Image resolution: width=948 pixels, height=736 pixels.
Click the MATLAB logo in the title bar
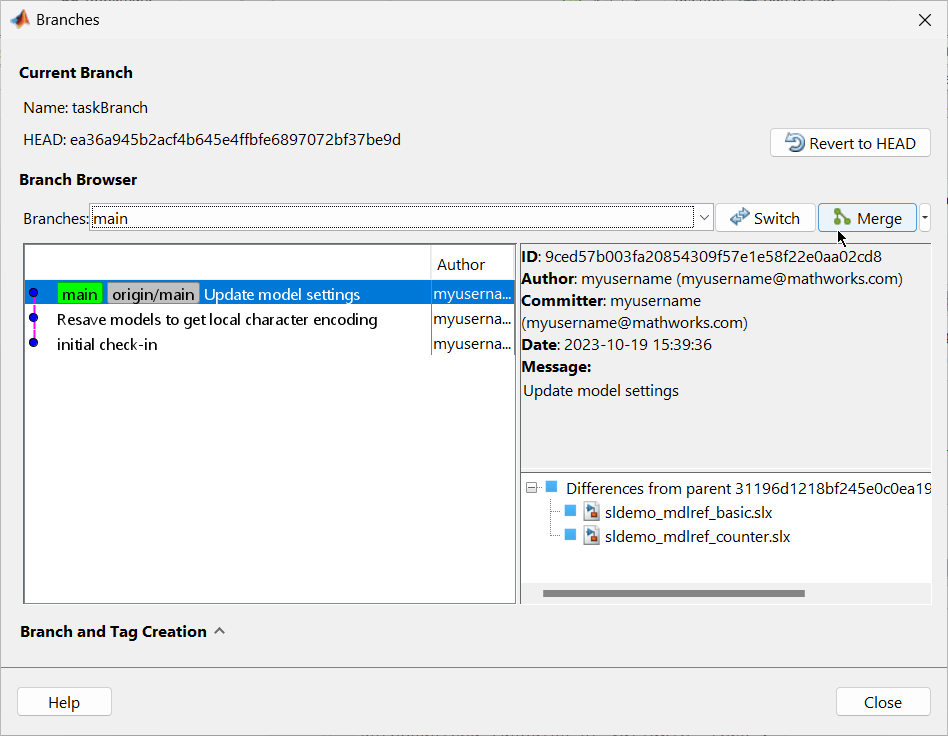tap(19, 19)
